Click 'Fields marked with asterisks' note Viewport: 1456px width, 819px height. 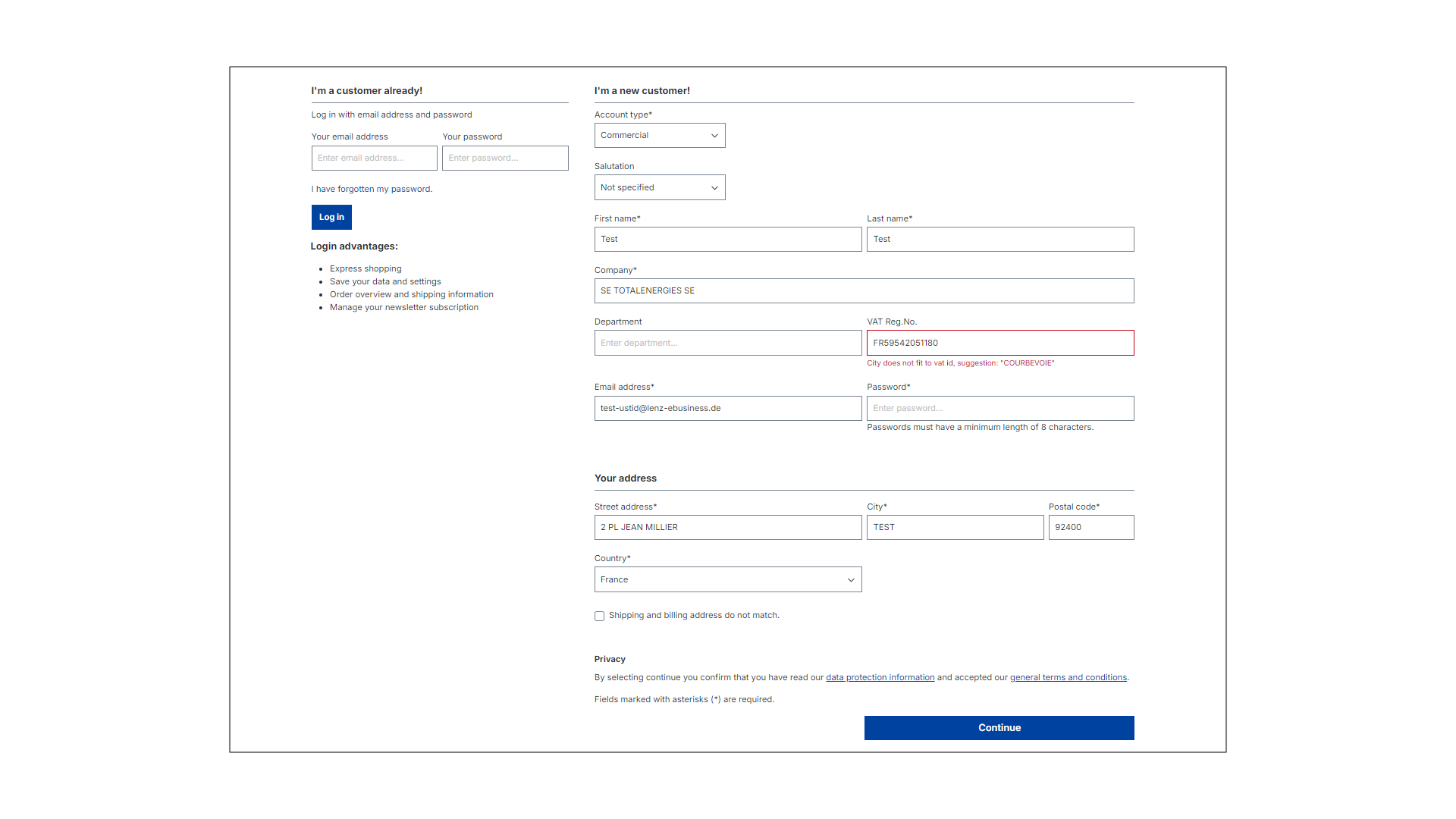click(x=684, y=700)
